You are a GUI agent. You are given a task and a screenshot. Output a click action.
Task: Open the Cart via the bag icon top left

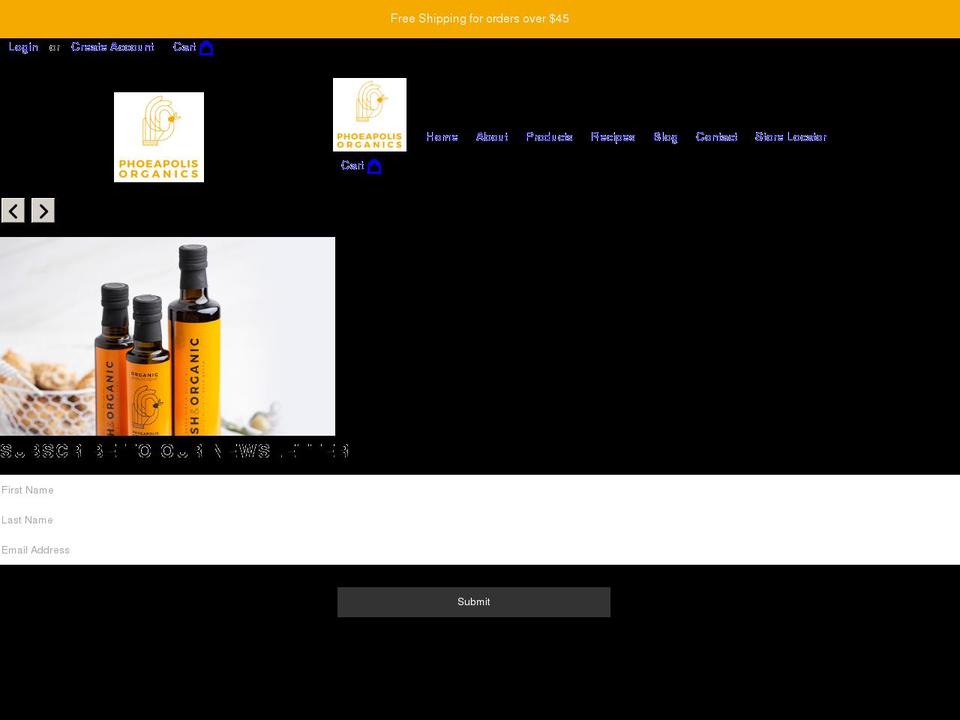pyautogui.click(x=205, y=47)
